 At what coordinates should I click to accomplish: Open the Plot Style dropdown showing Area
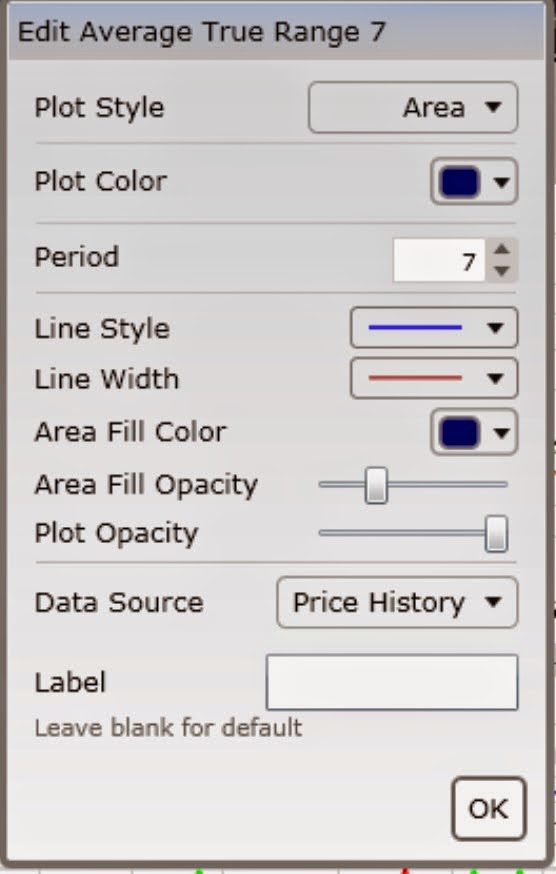click(413, 107)
